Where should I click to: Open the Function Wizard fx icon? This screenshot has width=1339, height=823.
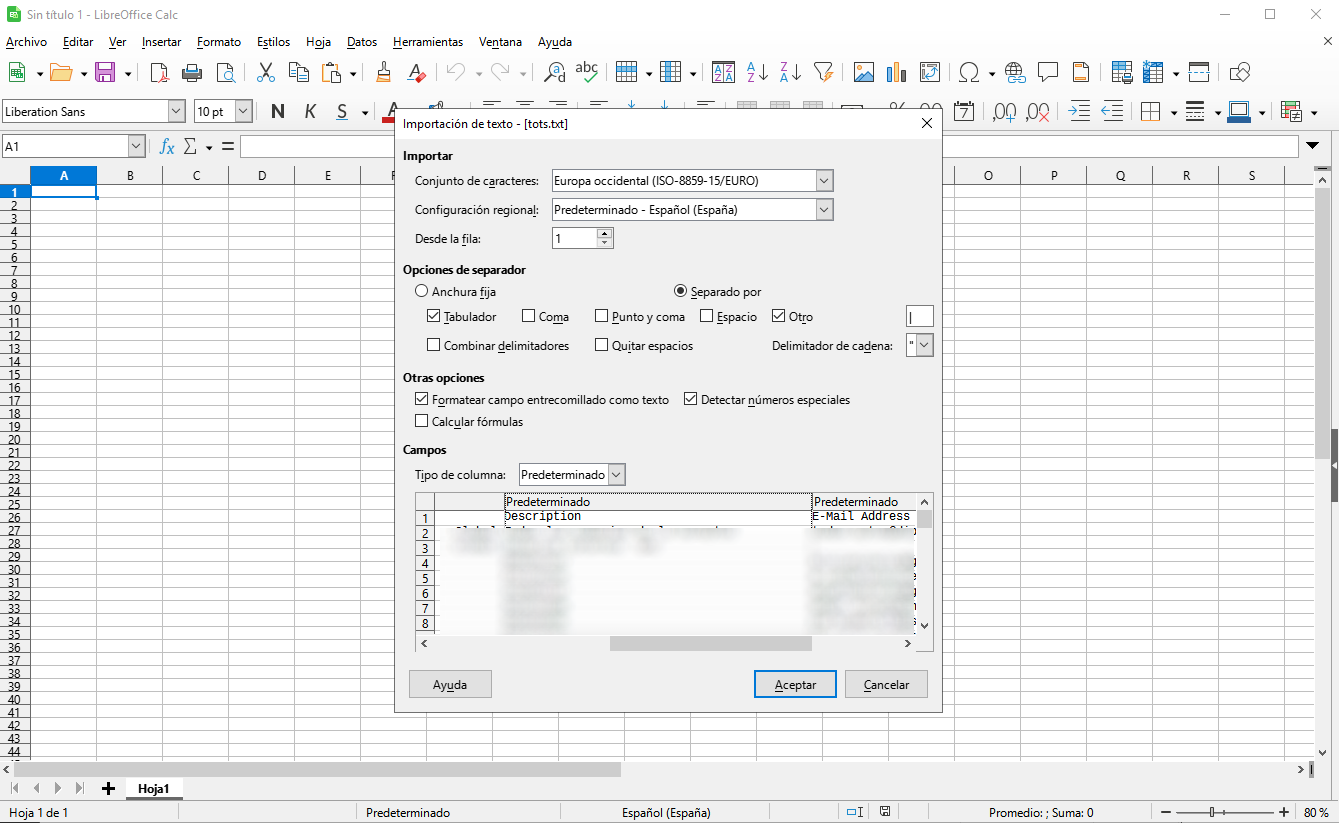coord(167,147)
